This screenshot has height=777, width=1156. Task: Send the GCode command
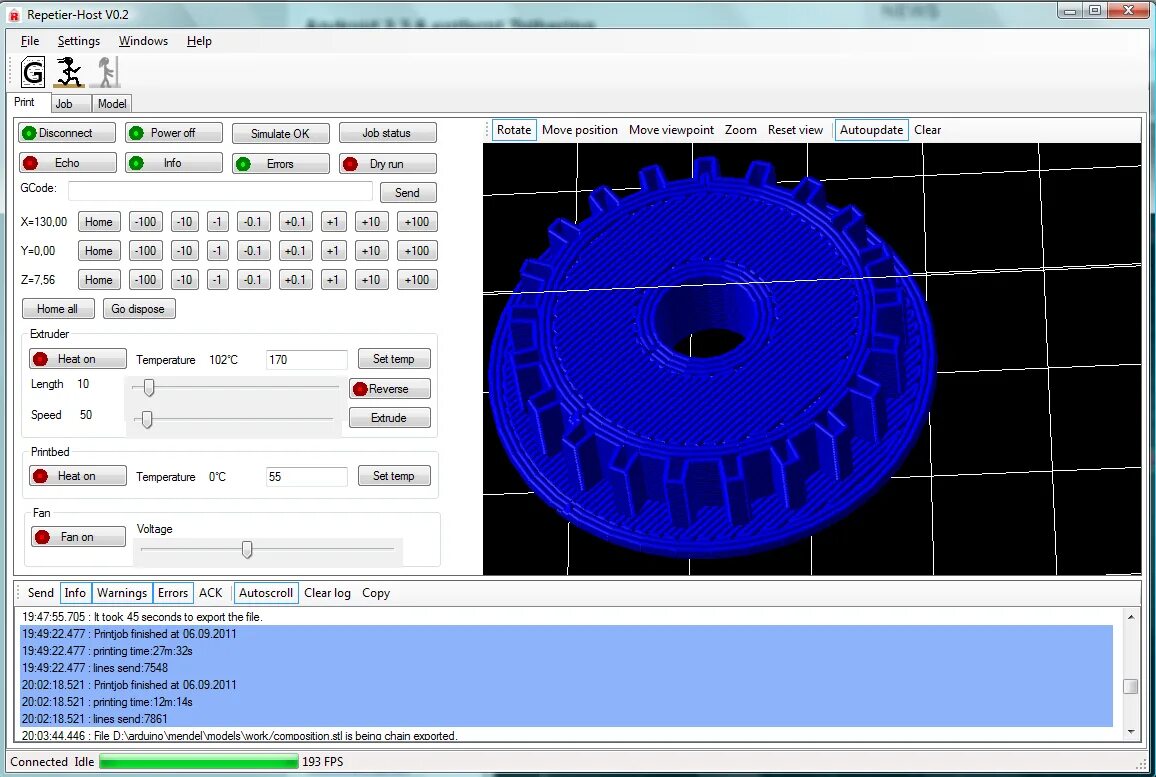pyautogui.click(x=408, y=192)
